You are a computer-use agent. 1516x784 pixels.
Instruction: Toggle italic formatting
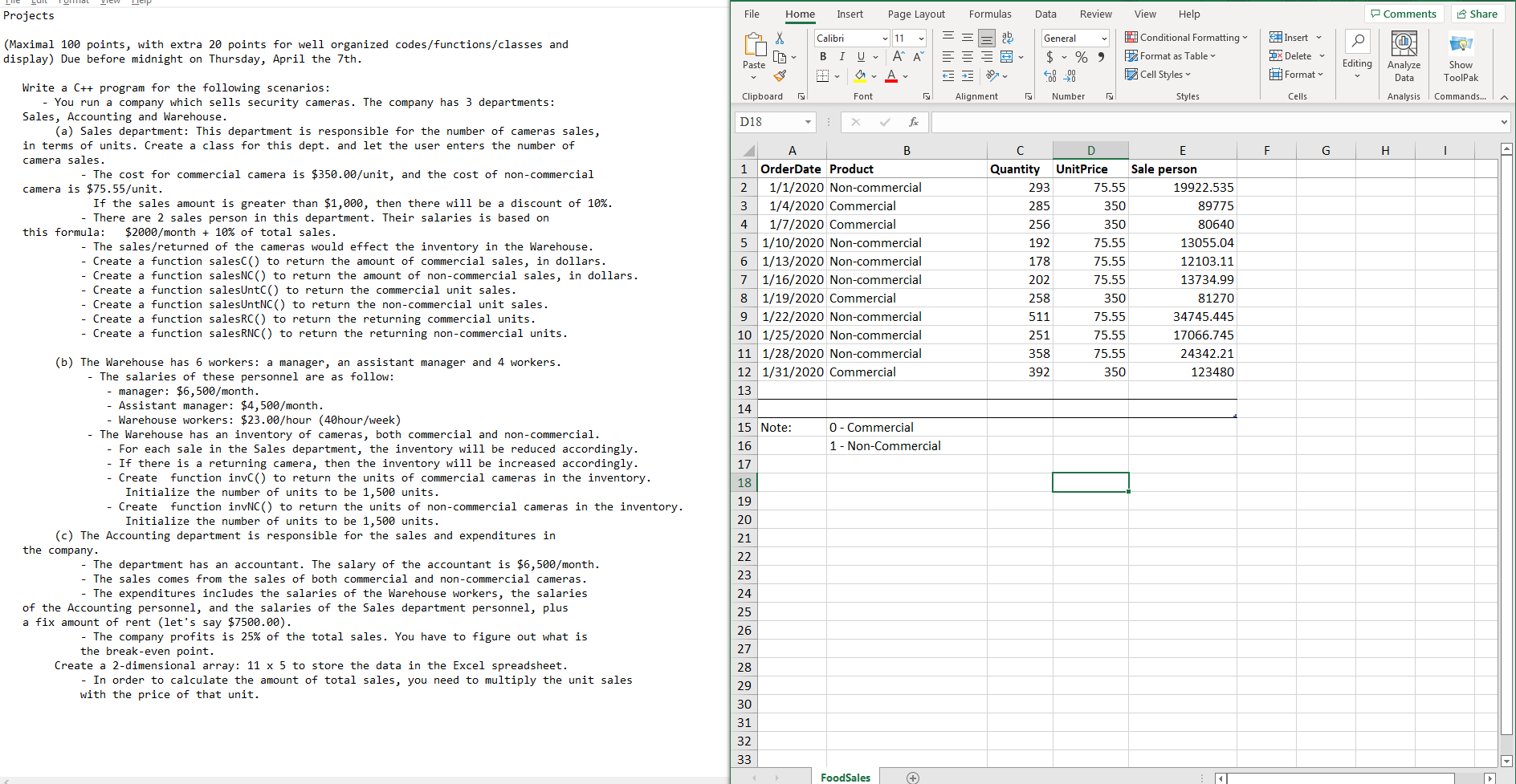842,56
